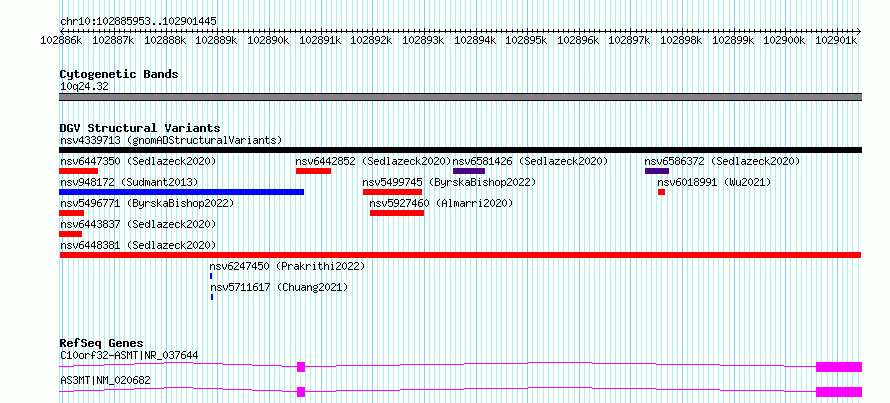Click the 102893k ruler tick label

click(423, 40)
